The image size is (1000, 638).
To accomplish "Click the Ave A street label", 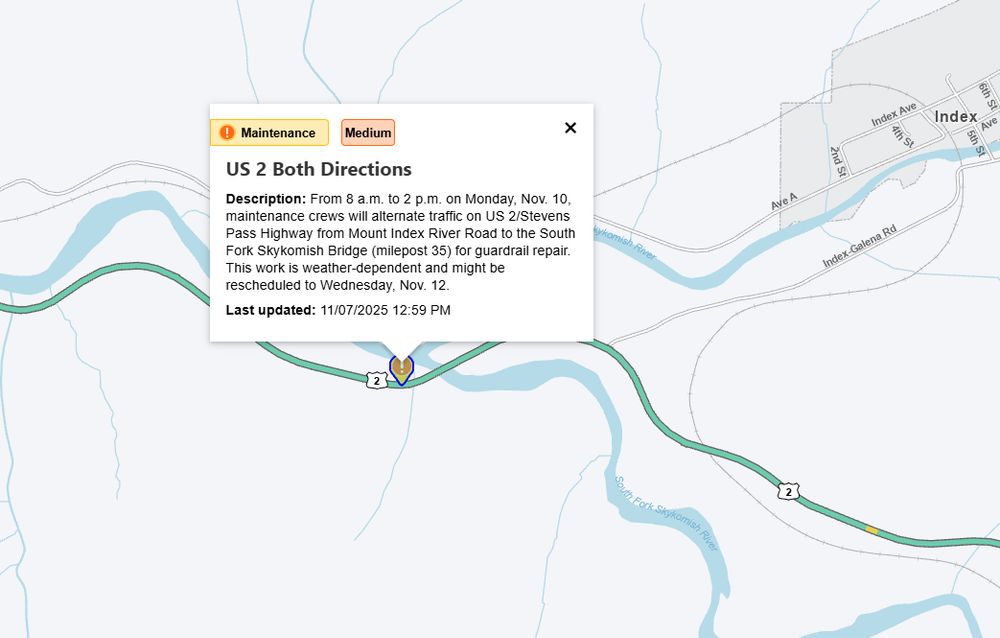I will coord(783,201).
